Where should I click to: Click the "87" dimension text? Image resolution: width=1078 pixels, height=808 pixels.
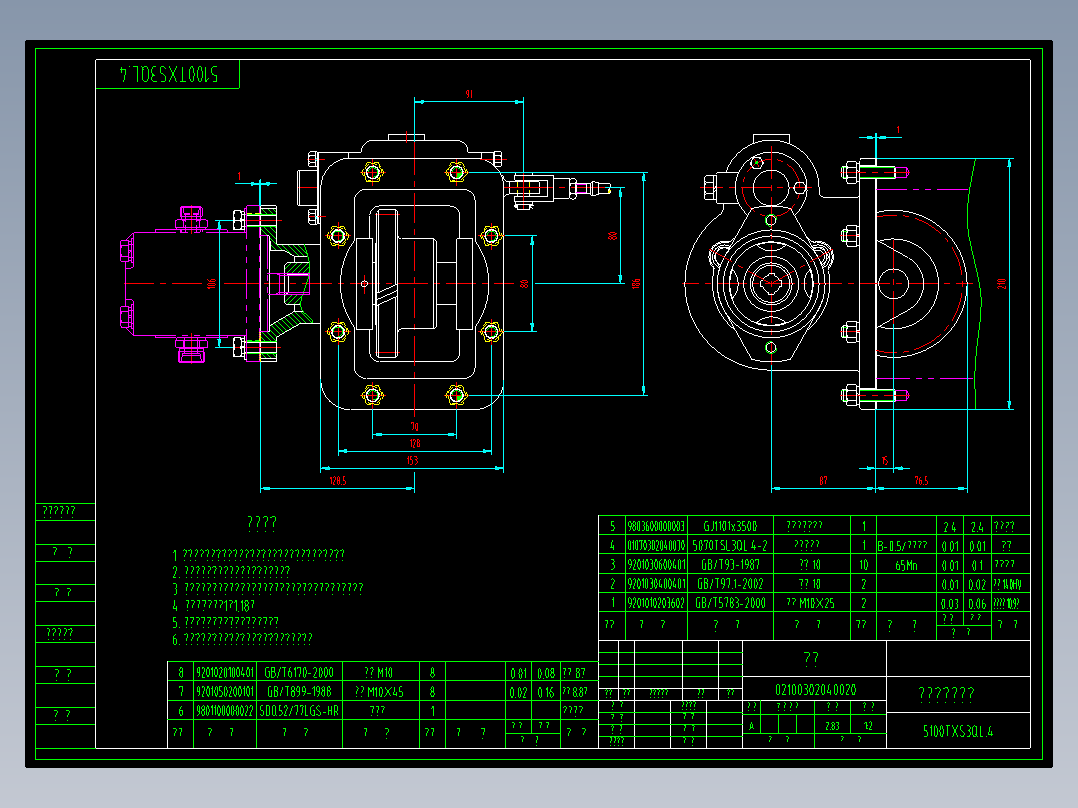823,481
